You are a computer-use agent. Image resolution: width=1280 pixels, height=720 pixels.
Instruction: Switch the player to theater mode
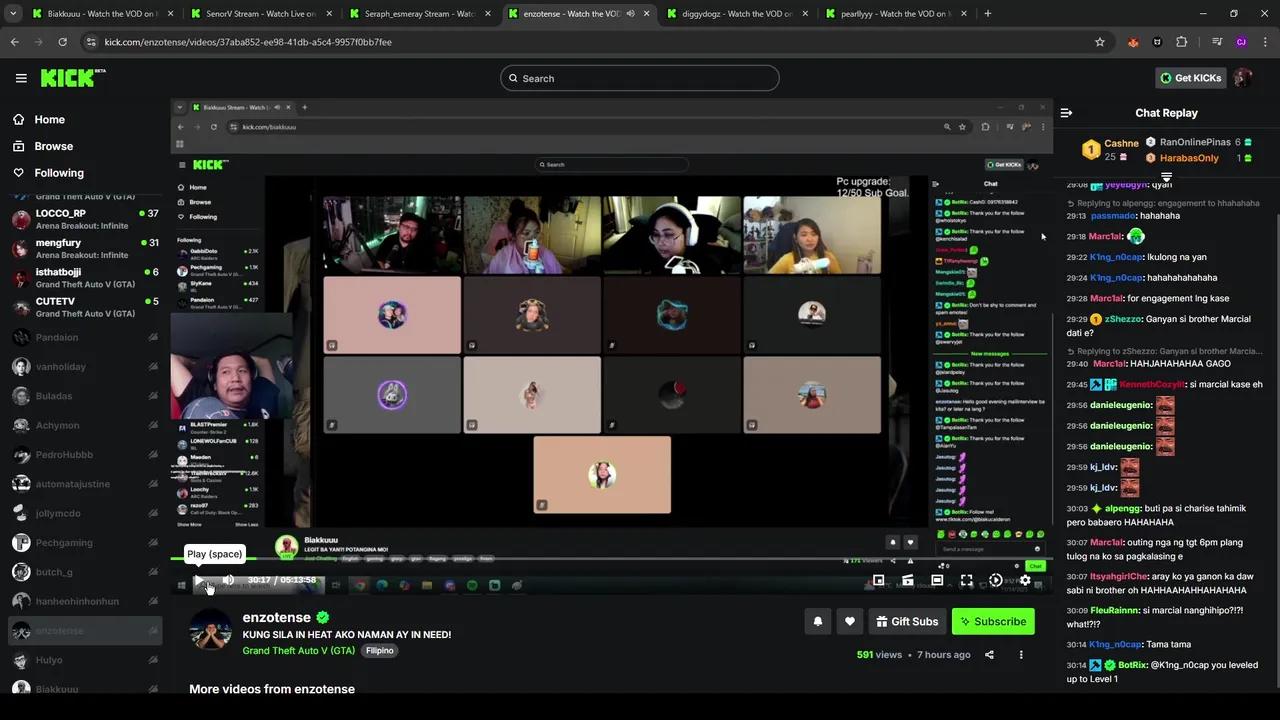click(x=937, y=580)
